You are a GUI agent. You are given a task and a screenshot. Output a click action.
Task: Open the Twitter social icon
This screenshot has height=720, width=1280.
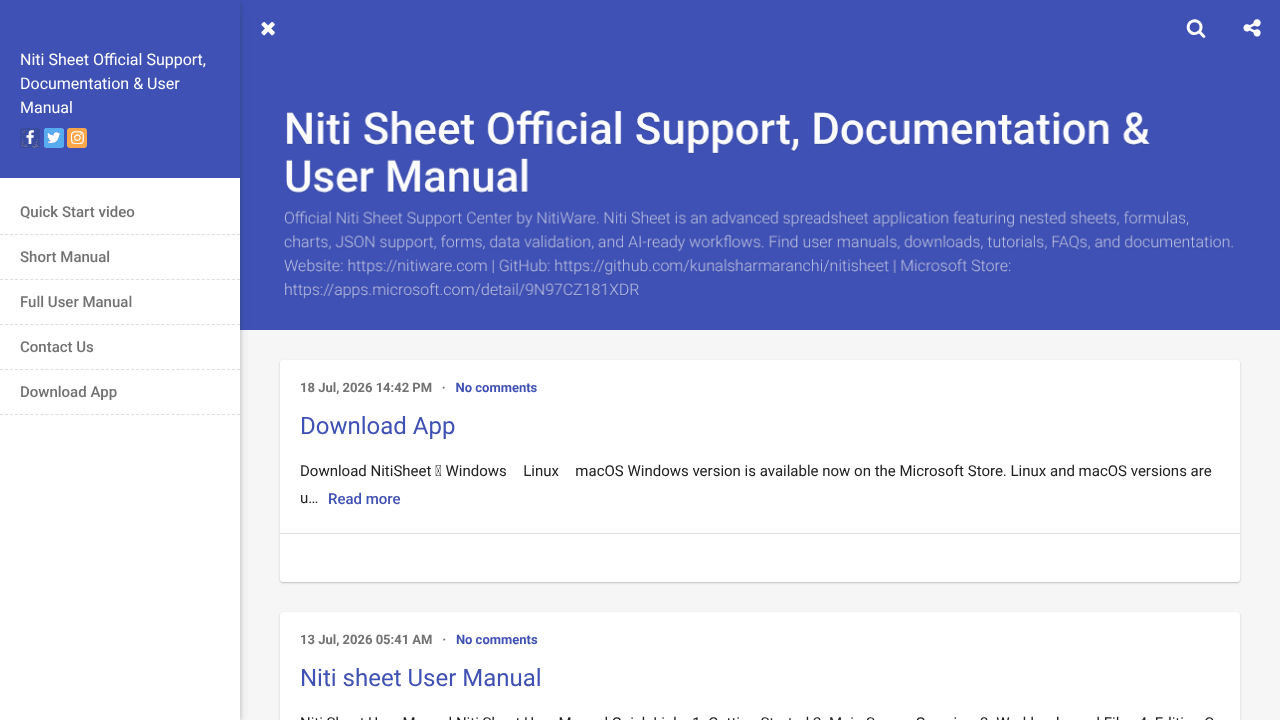pos(54,138)
